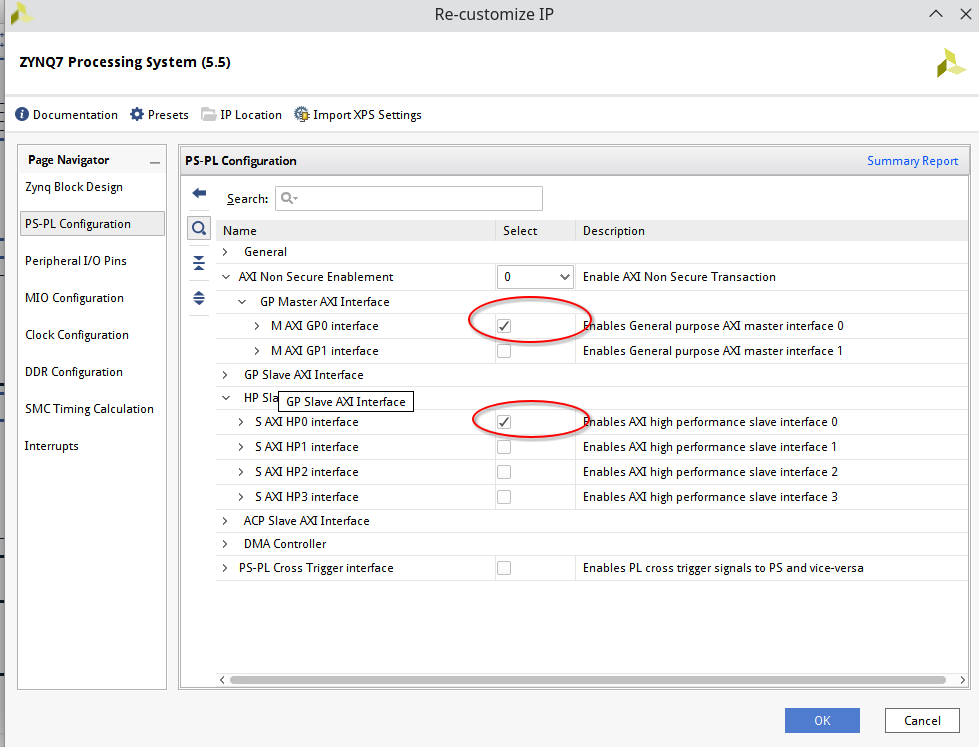The width and height of the screenshot is (979, 747).
Task: Click the IP Location folder icon
Action: pyautogui.click(x=209, y=114)
